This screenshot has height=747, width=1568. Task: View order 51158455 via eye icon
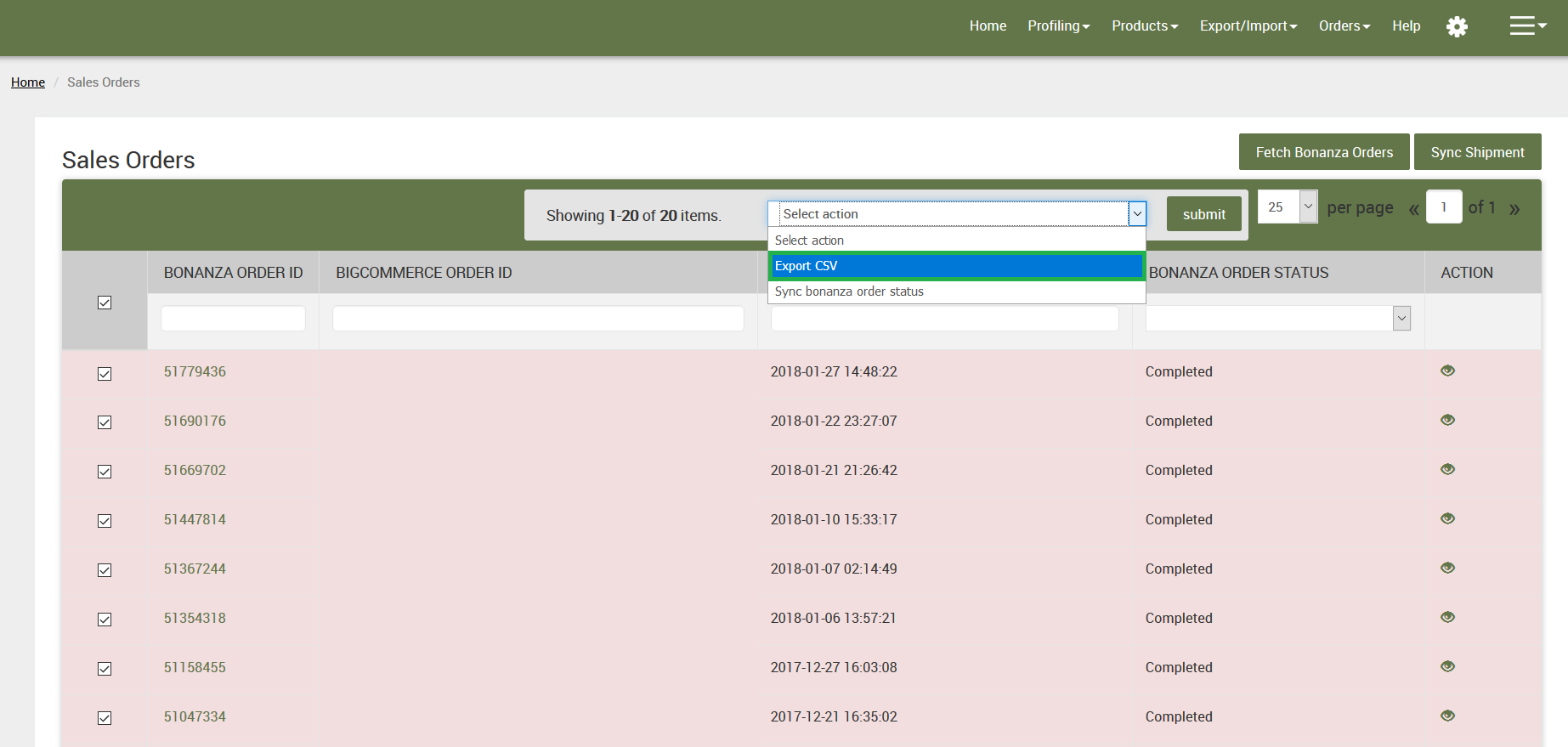point(1448,666)
